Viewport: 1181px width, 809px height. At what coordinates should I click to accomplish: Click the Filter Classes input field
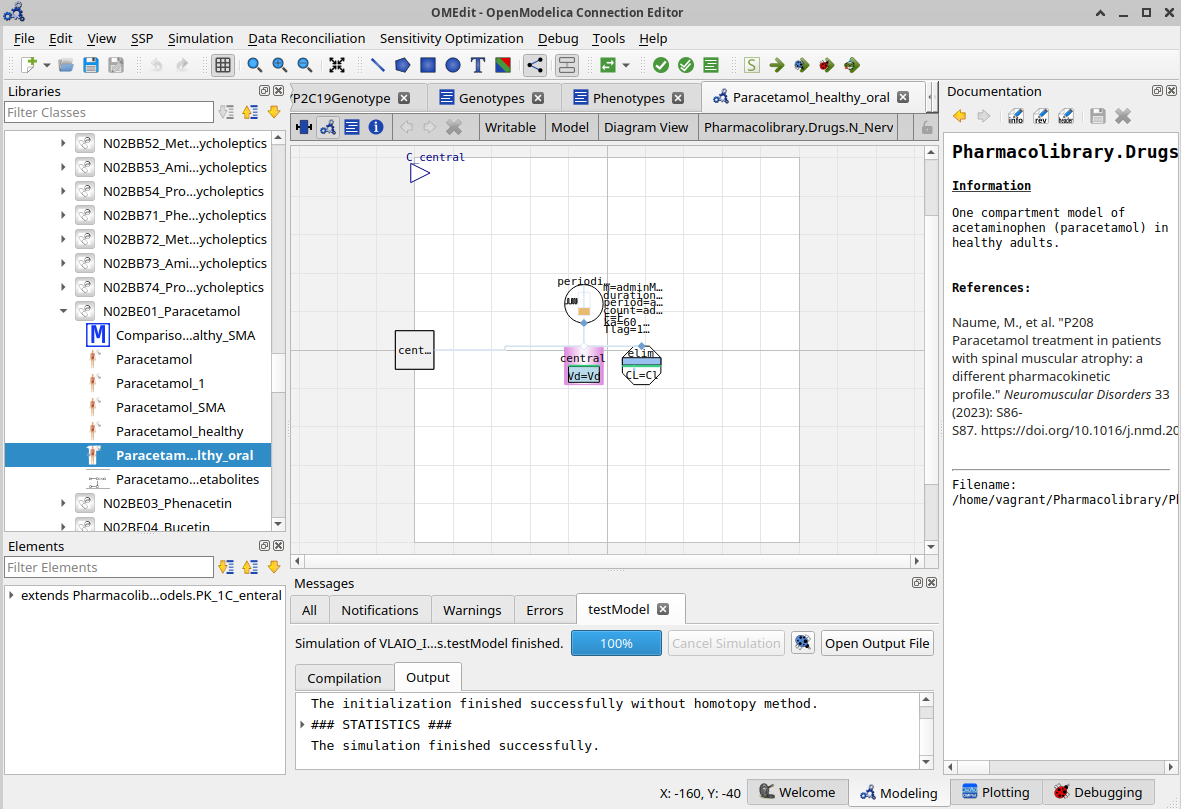click(108, 112)
